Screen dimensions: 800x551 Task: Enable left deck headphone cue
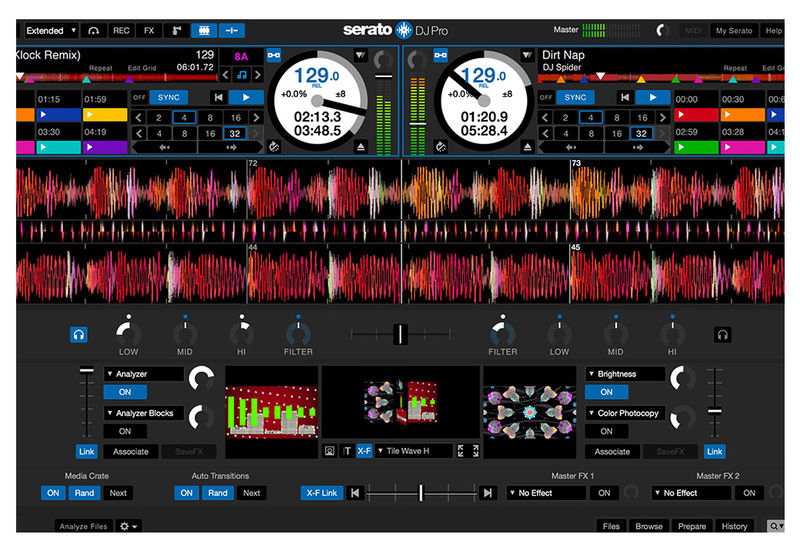click(78, 335)
